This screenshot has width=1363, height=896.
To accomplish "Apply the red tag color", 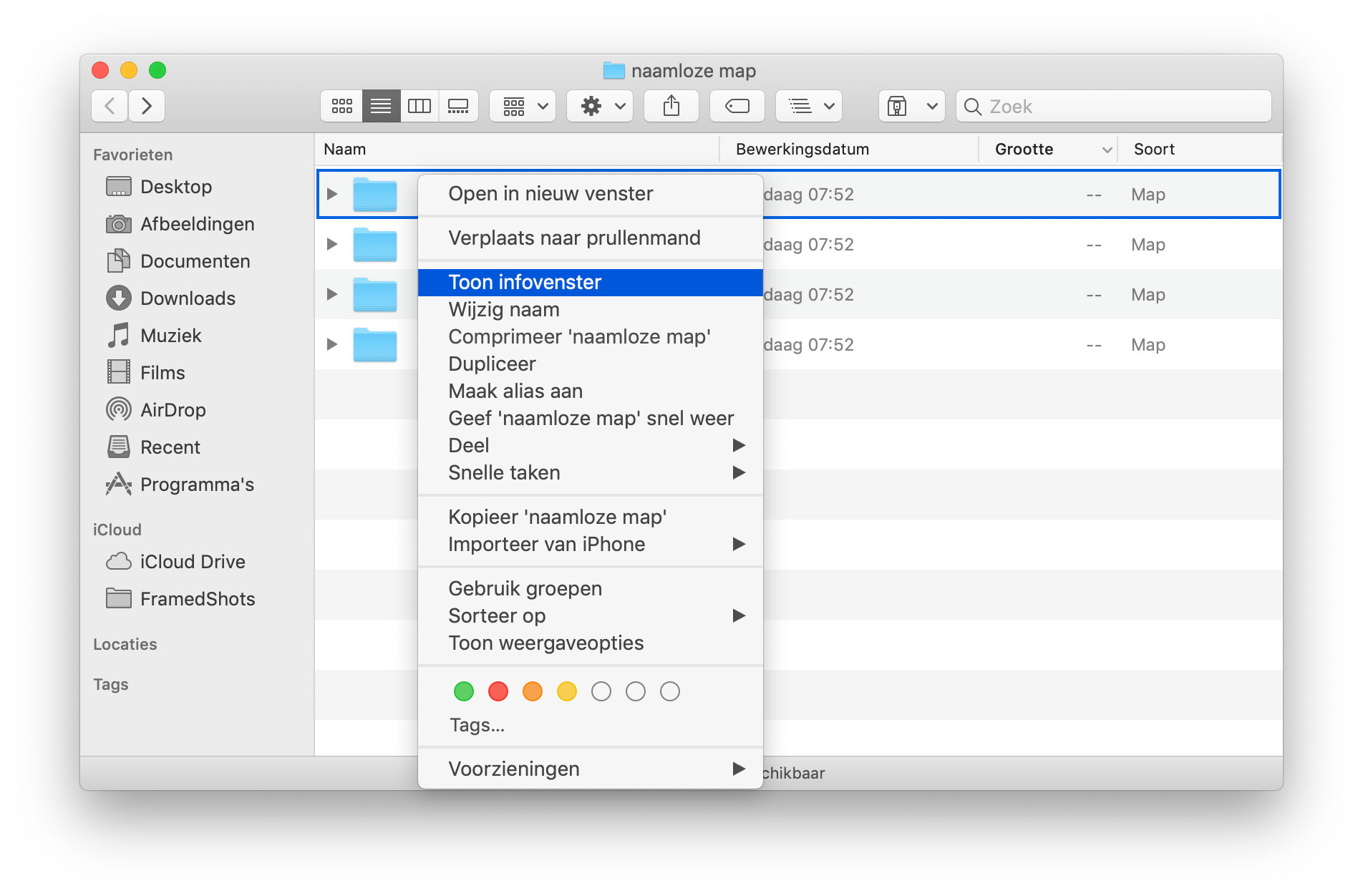I will pos(498,691).
